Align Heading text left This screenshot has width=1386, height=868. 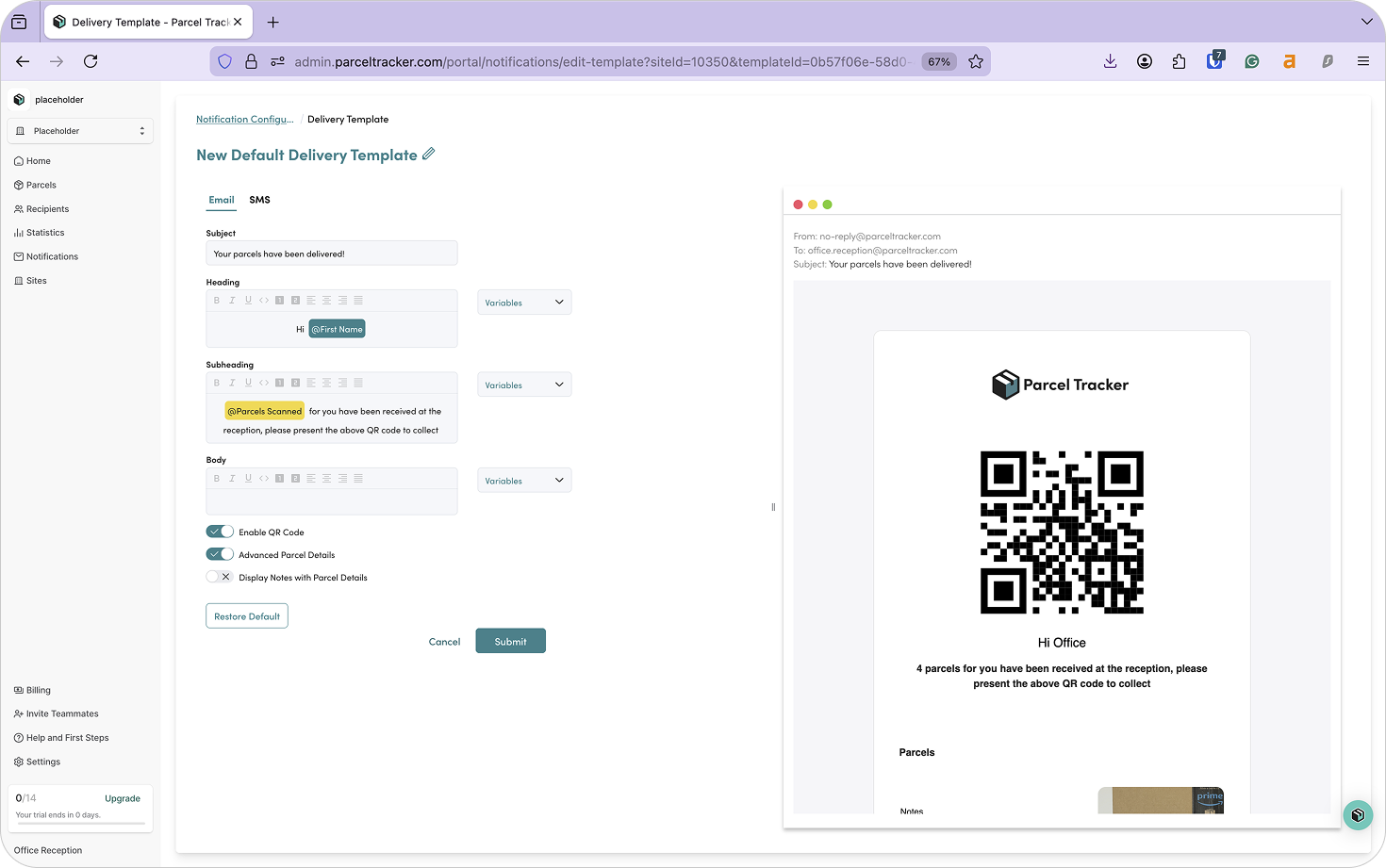pyautogui.click(x=311, y=301)
